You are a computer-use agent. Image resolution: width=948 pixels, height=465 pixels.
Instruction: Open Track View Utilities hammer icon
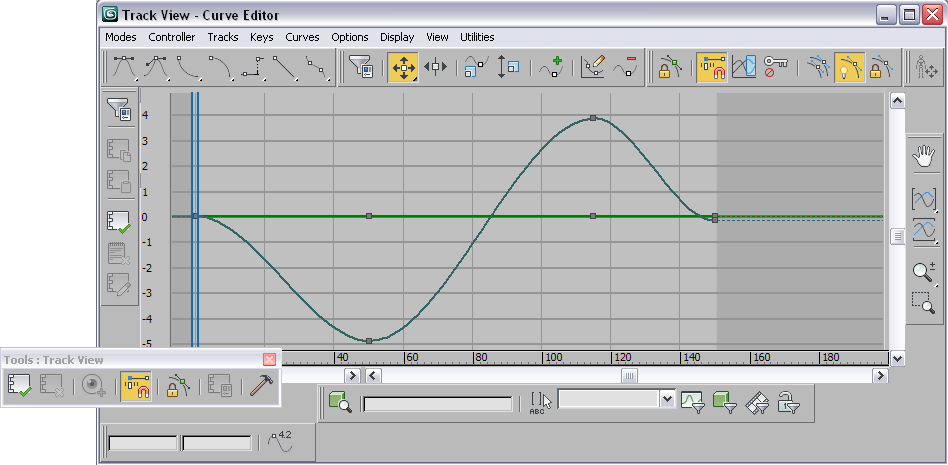coord(262,386)
